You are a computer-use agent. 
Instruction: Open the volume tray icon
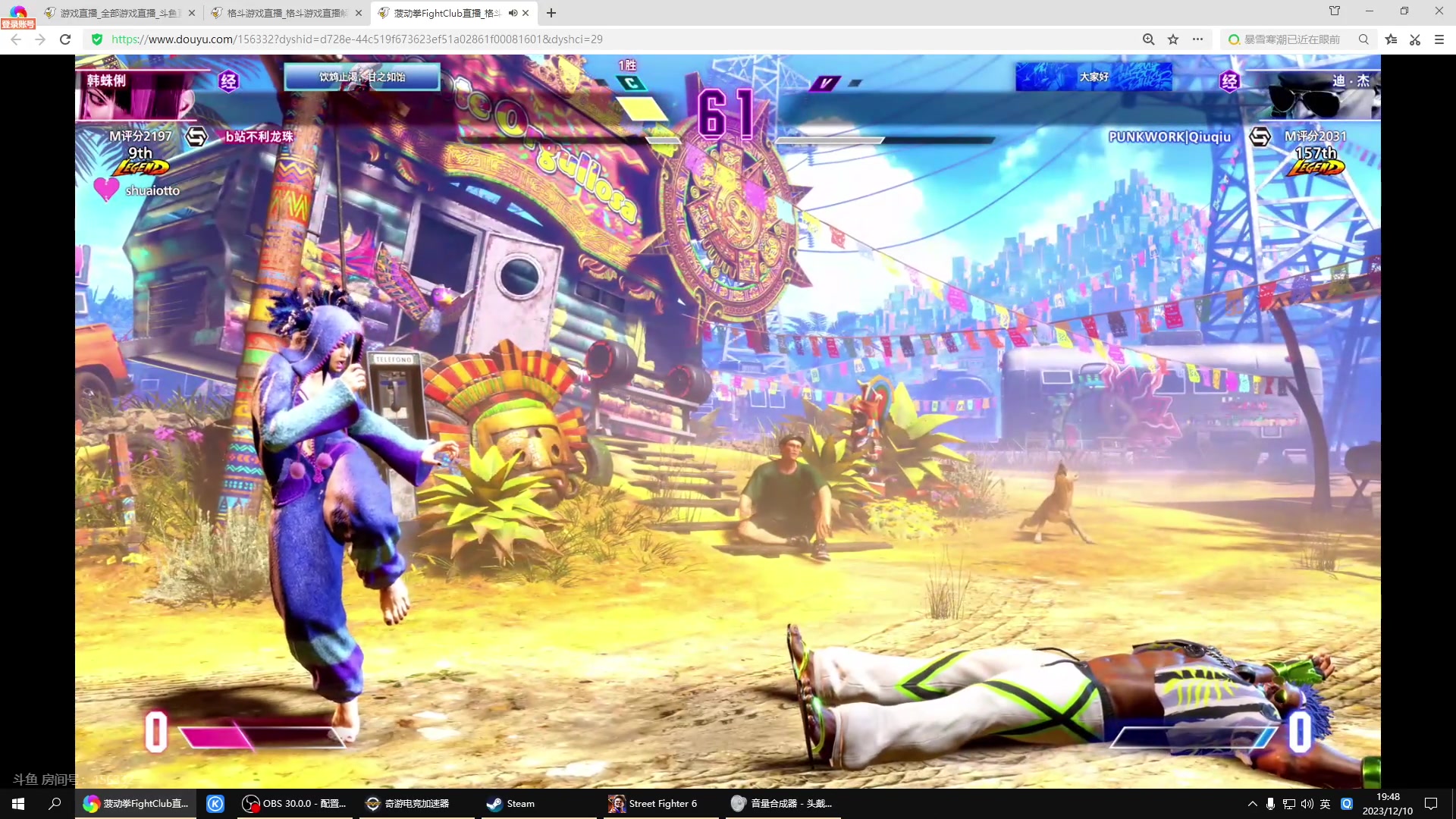click(1307, 804)
